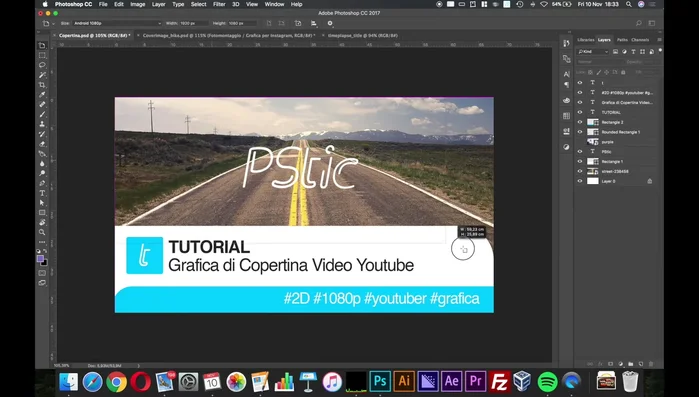Select the Blur tool
This screenshot has height=397, width=699.
tap(42, 164)
